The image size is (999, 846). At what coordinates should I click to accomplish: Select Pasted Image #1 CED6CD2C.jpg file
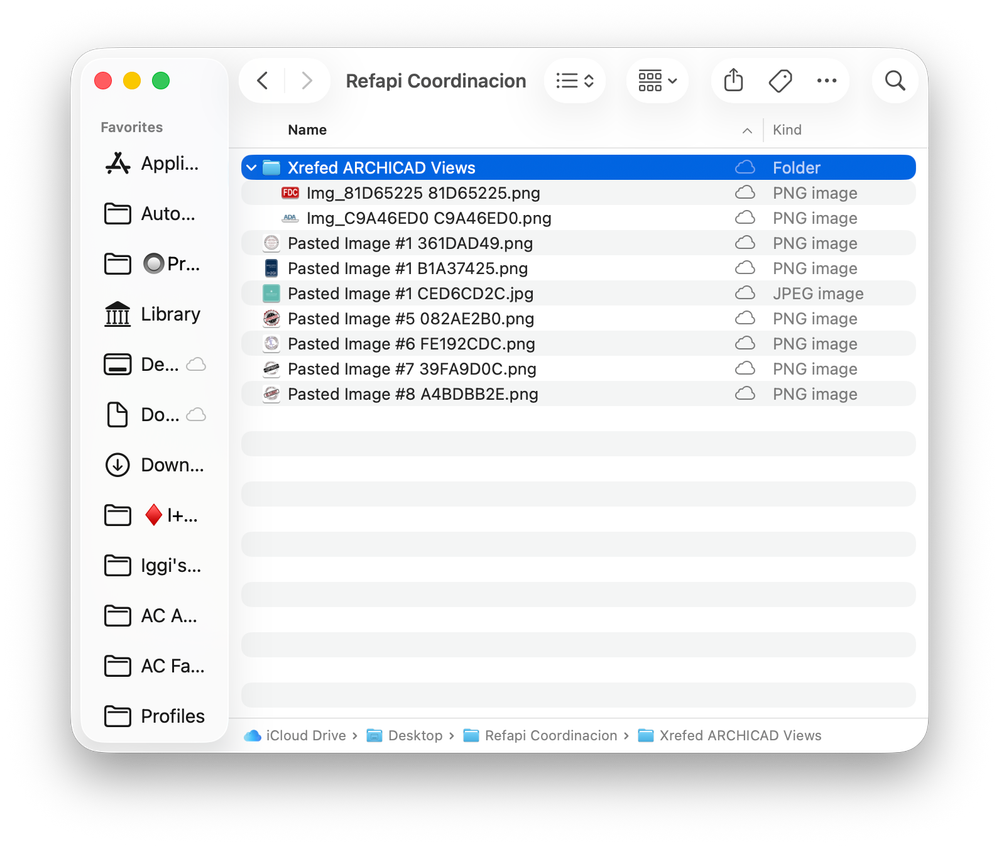click(579, 294)
